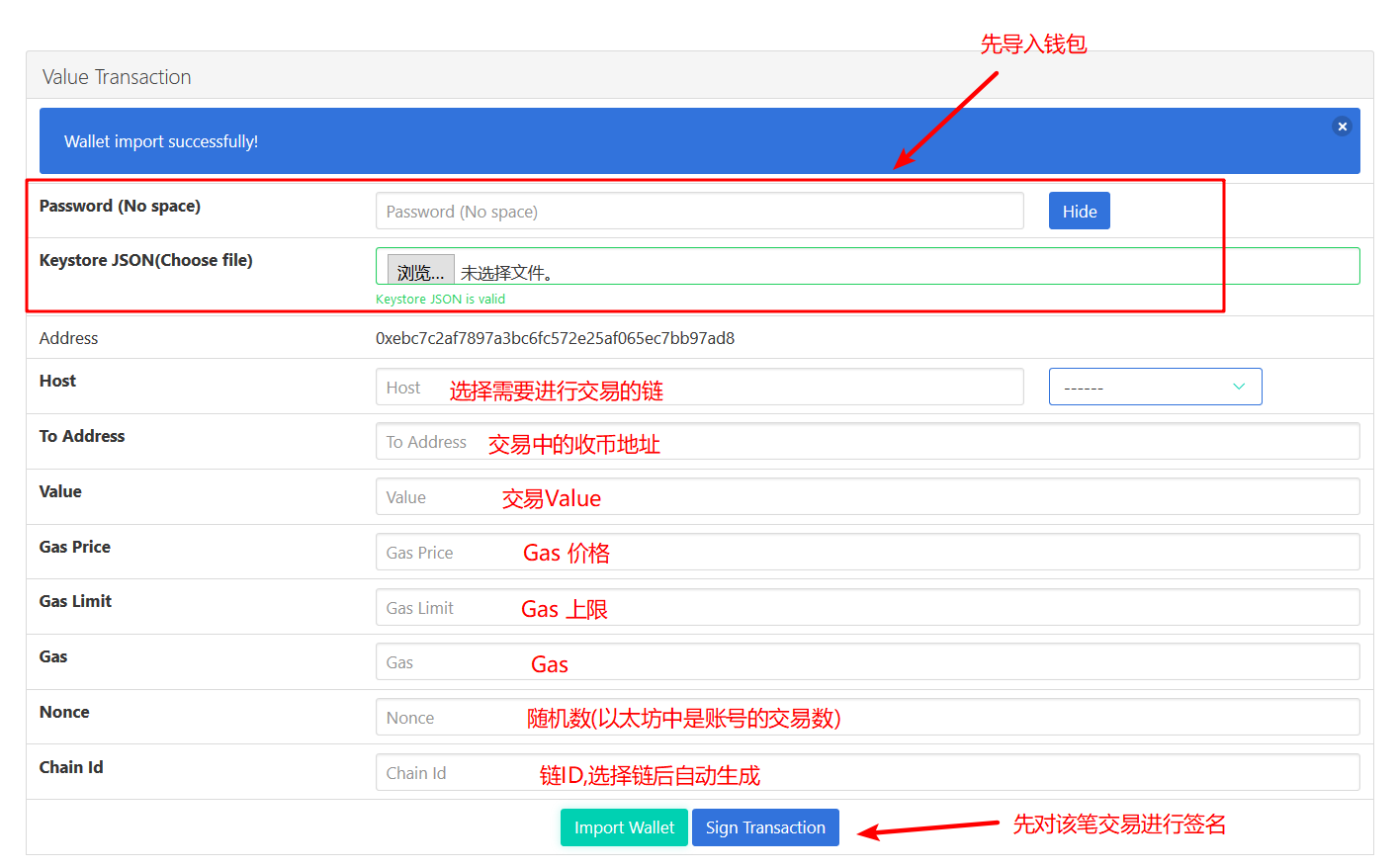Open the chain selection dropdown
The width and height of the screenshot is (1398, 868).
click(1155, 387)
